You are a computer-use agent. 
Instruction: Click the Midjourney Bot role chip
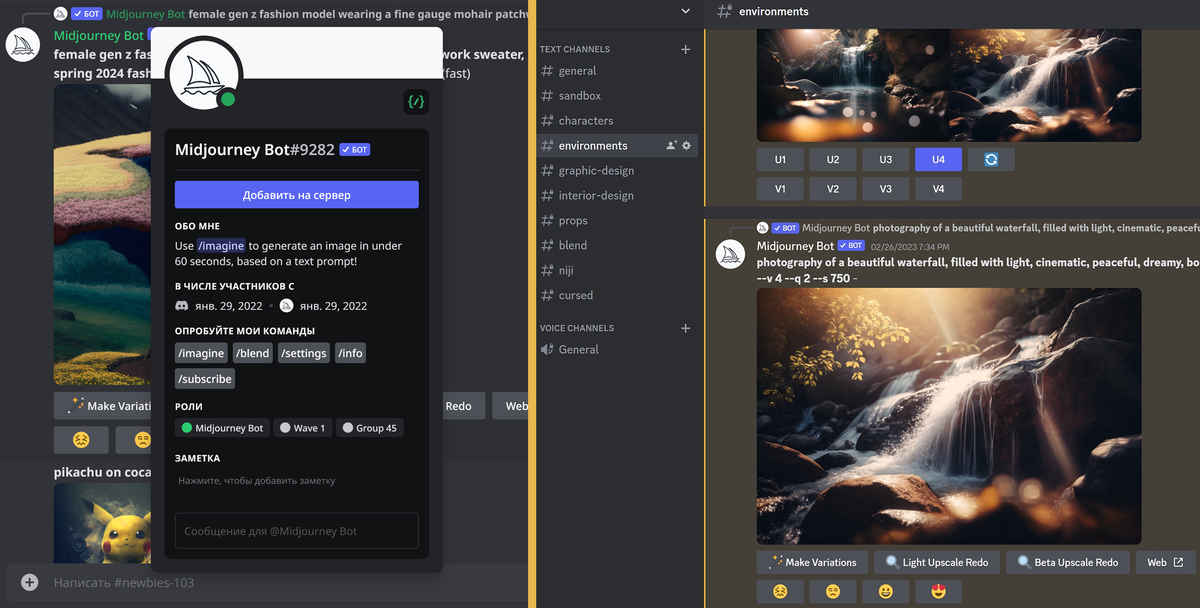[x=222, y=428]
